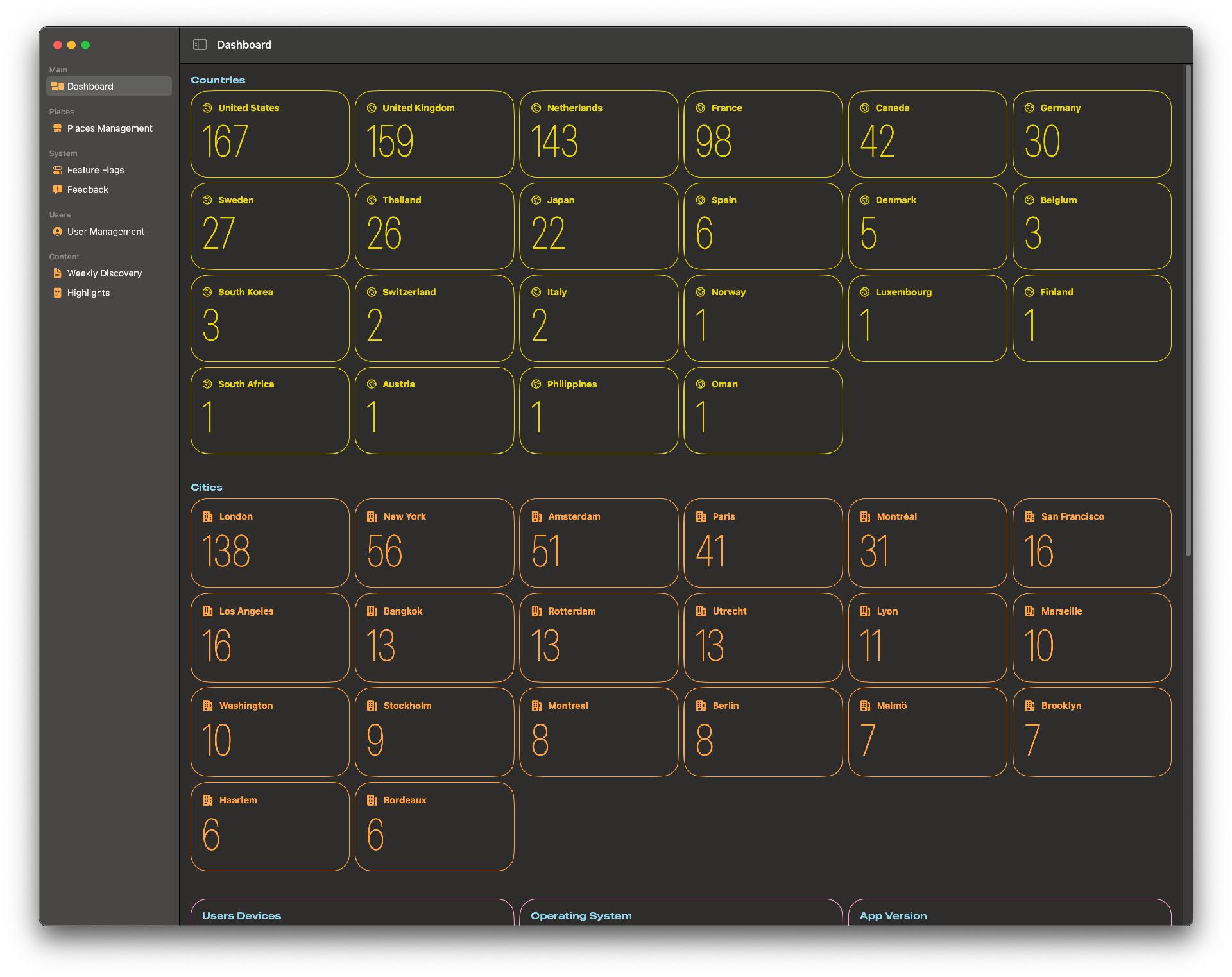
Task: Click the globe icon on the United Kingdom card
Action: tap(372, 108)
